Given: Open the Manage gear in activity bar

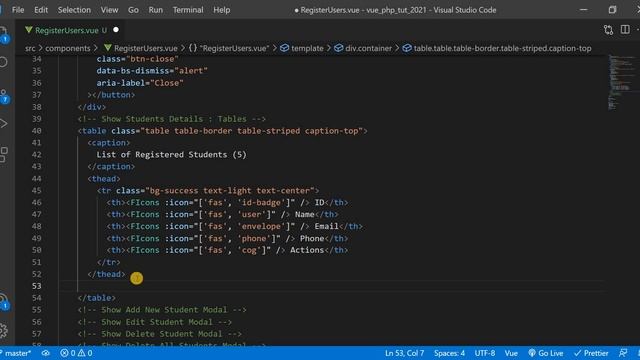Looking at the screenshot, I should tap(4, 330).
